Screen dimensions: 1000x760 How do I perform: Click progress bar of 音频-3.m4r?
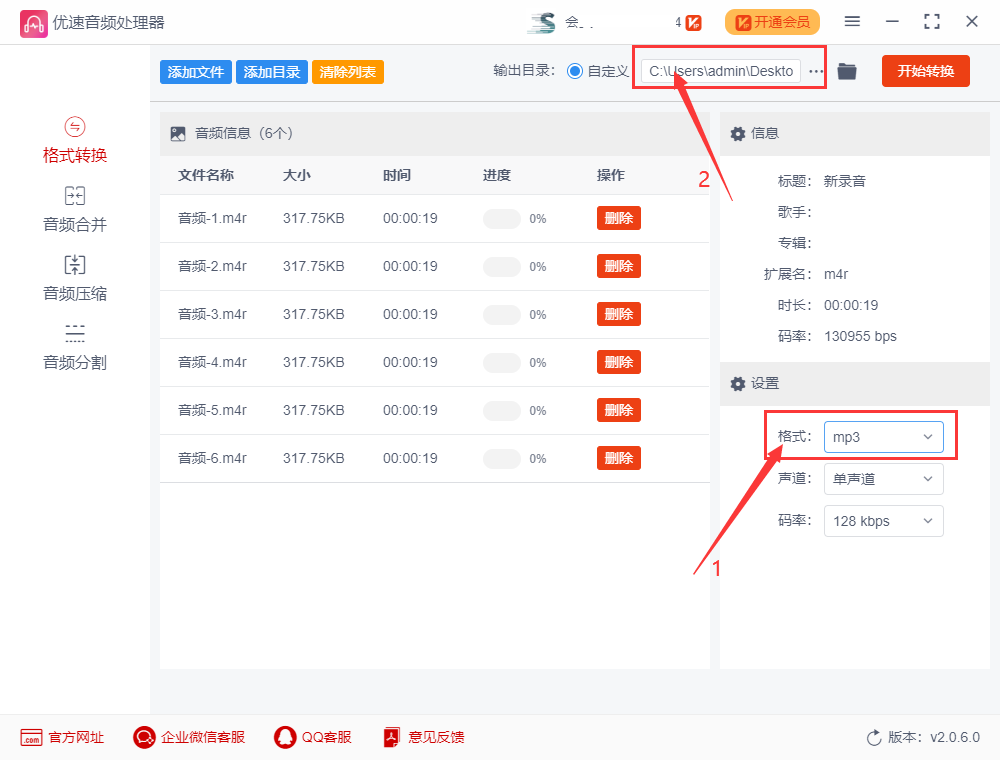[x=502, y=314]
